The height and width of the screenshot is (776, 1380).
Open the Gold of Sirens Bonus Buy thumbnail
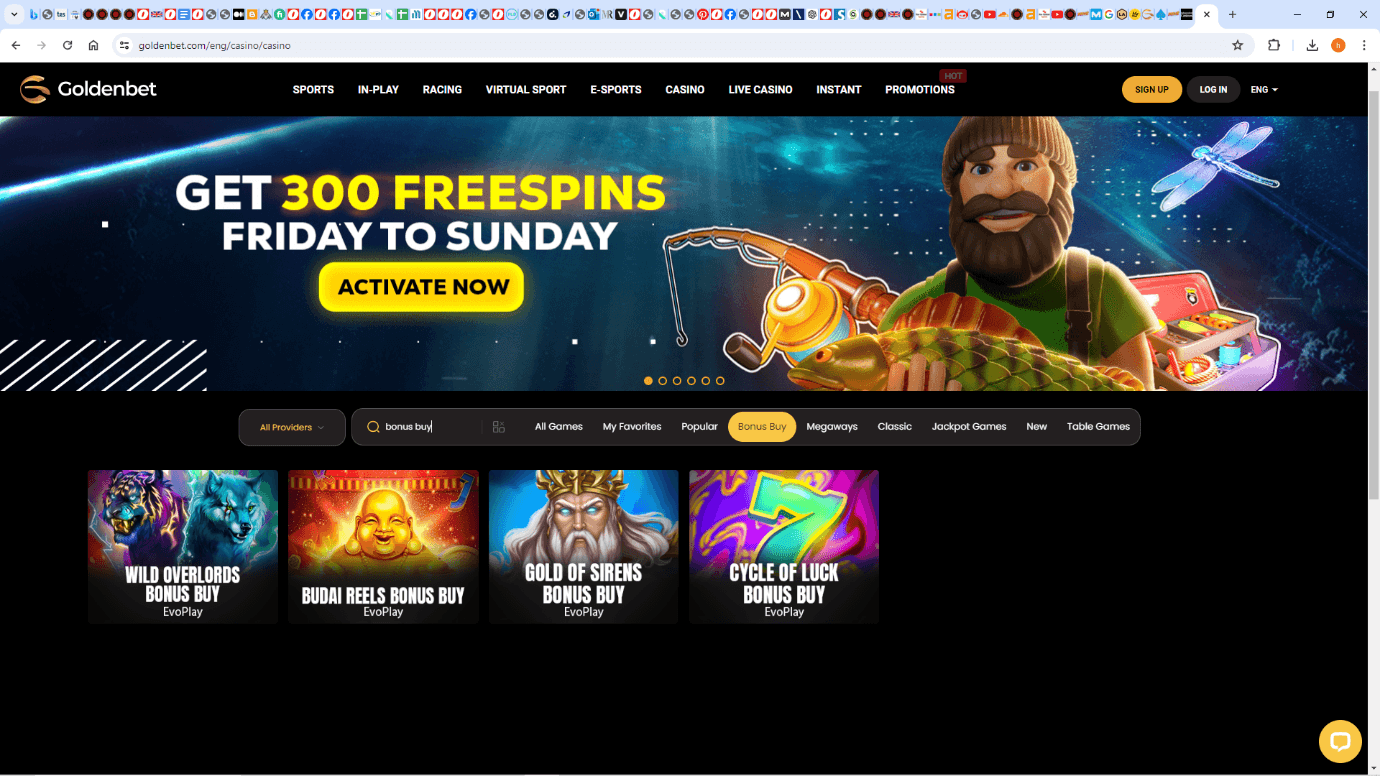pos(583,547)
